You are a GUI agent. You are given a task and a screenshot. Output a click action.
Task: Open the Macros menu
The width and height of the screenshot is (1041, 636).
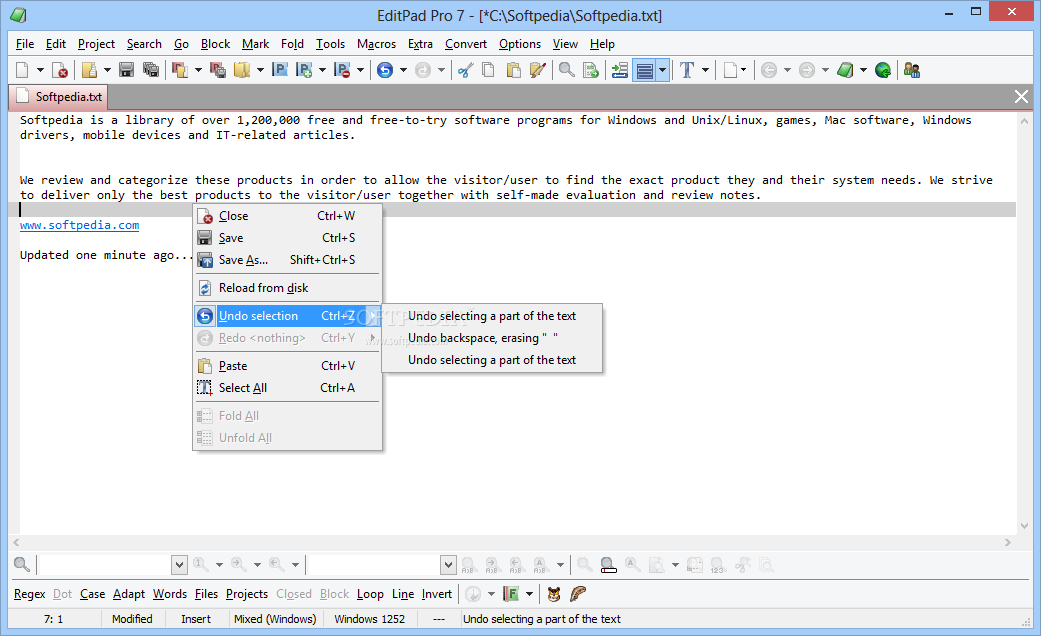(376, 44)
